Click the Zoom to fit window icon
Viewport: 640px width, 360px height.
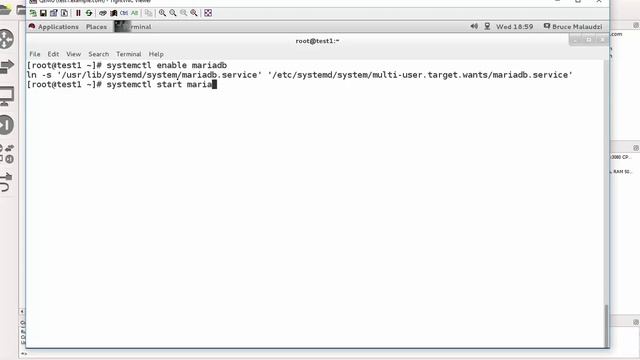[x=194, y=13]
